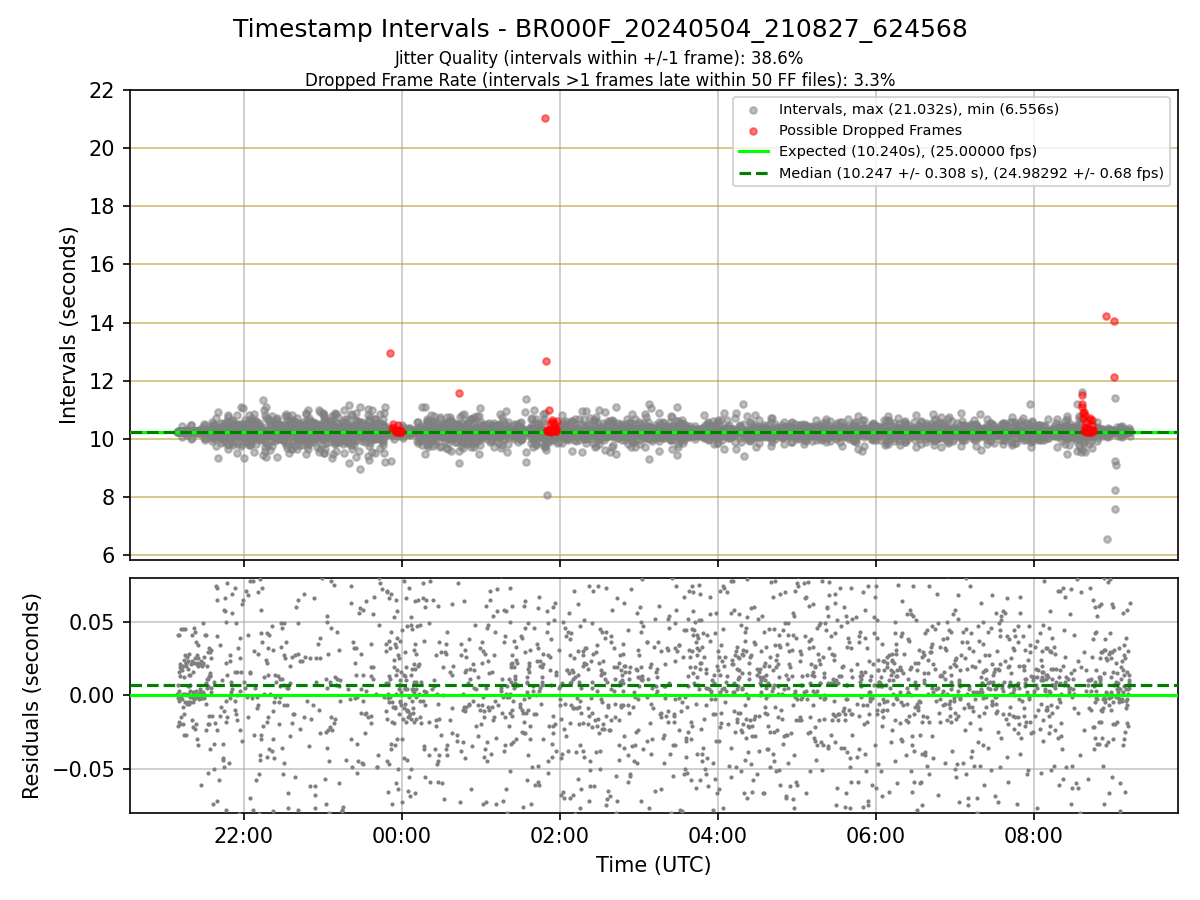This screenshot has height=900, width=1200.
Task: Click the '02:00' x-axis tick label
Action: [560, 836]
